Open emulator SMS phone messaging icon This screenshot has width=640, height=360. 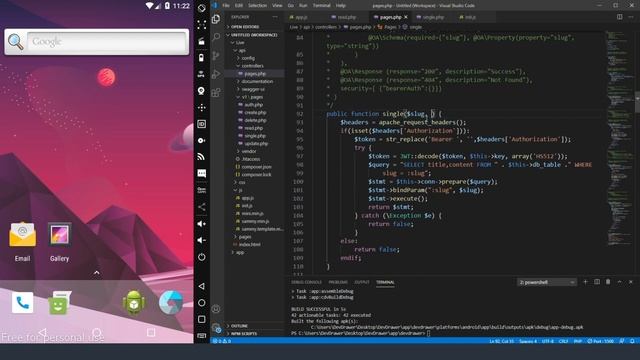click(x=202, y=173)
